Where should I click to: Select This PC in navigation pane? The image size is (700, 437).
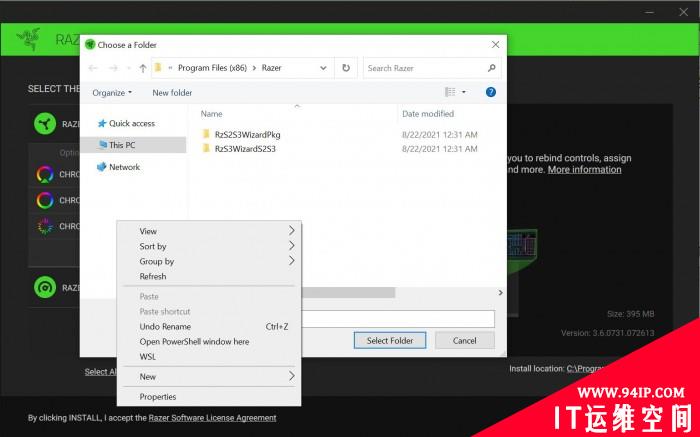tap(133, 145)
